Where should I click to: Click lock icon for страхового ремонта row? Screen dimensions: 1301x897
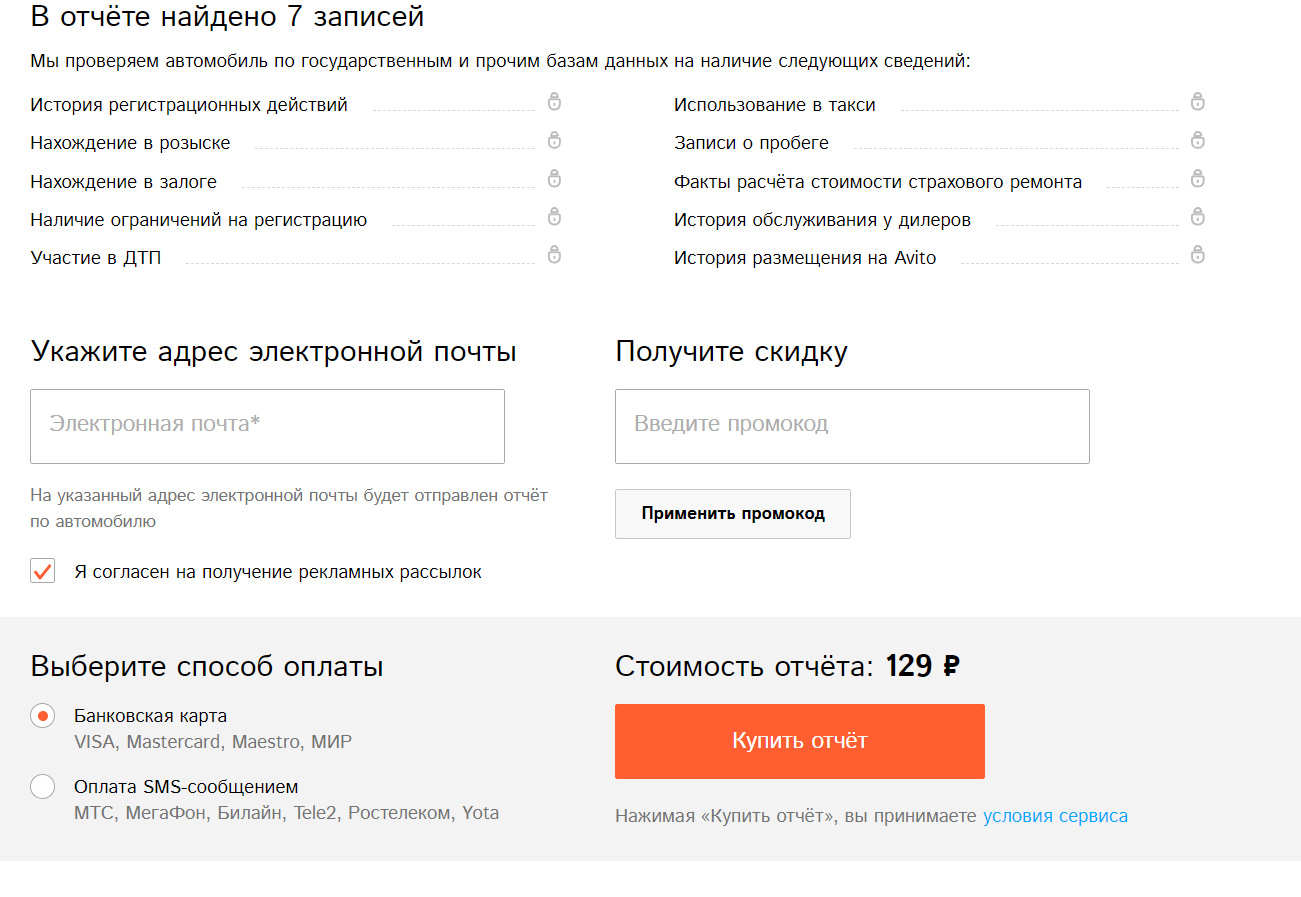click(x=1197, y=179)
